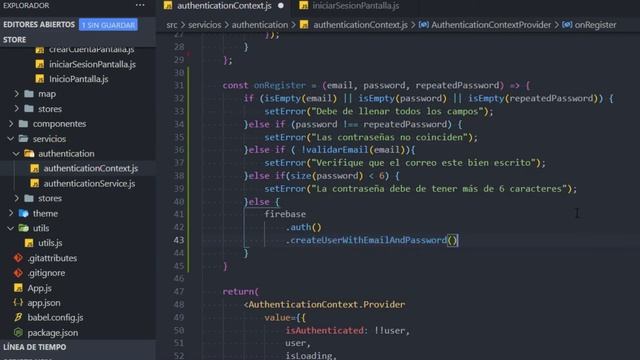The height and width of the screenshot is (360, 640).
Task: Select authenticationContext.js in the tree
Action: click(x=91, y=169)
